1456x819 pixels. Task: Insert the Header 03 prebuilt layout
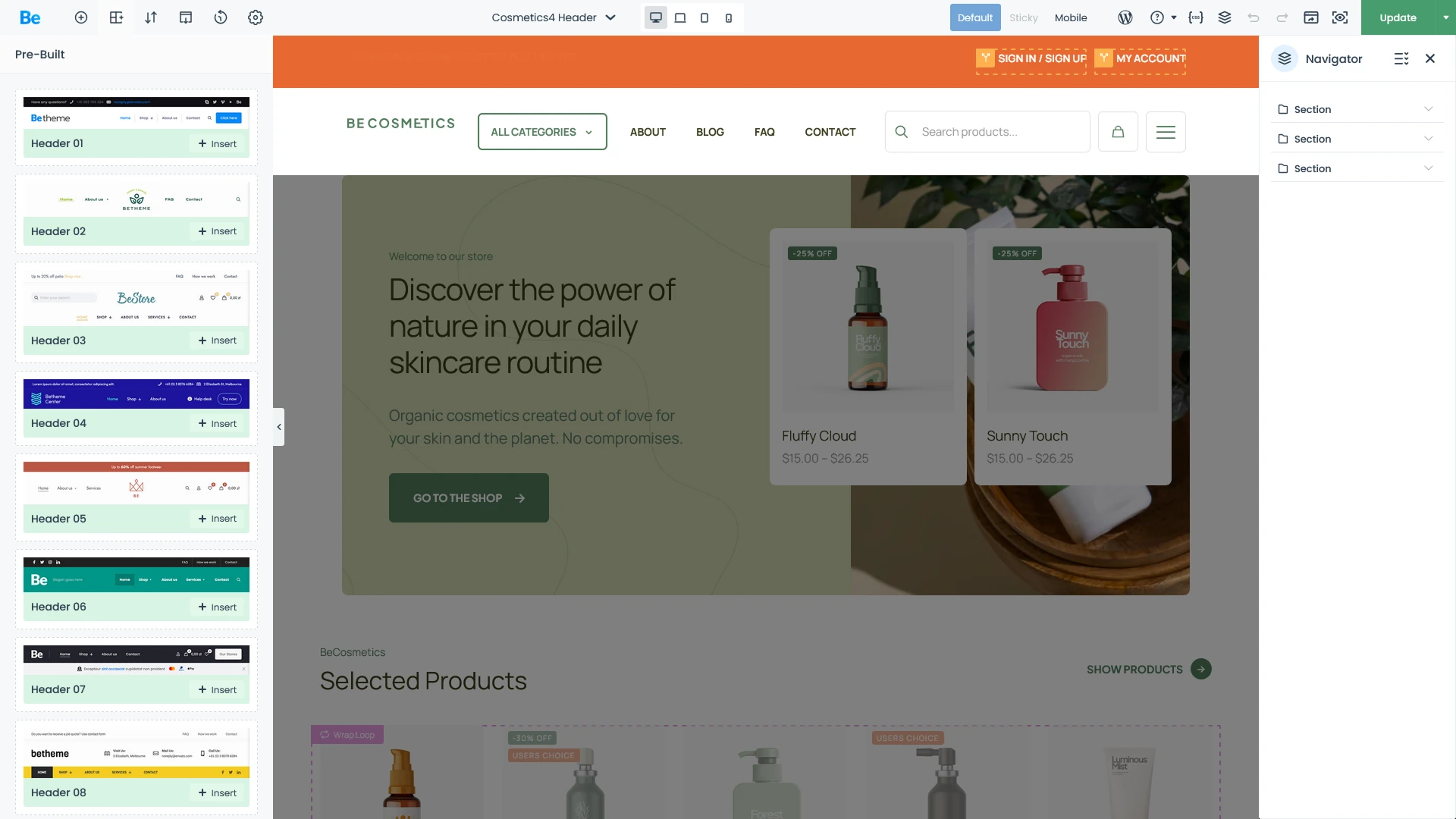pos(218,340)
